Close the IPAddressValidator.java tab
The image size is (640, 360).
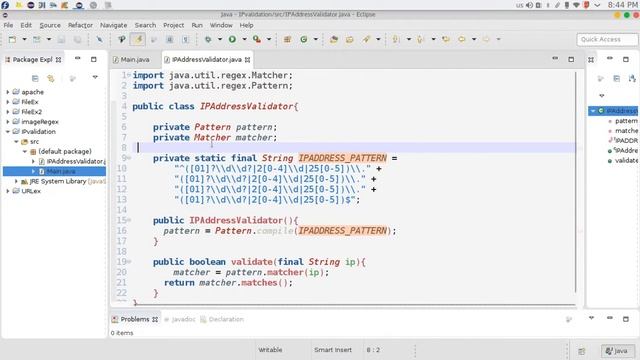[247, 60]
